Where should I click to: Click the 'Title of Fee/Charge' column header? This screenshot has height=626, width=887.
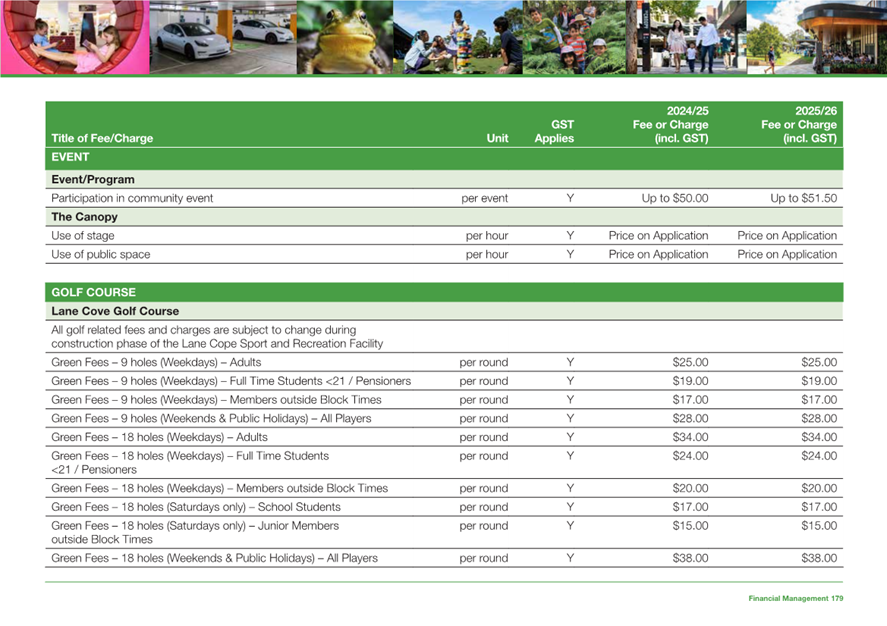pyautogui.click(x=102, y=139)
